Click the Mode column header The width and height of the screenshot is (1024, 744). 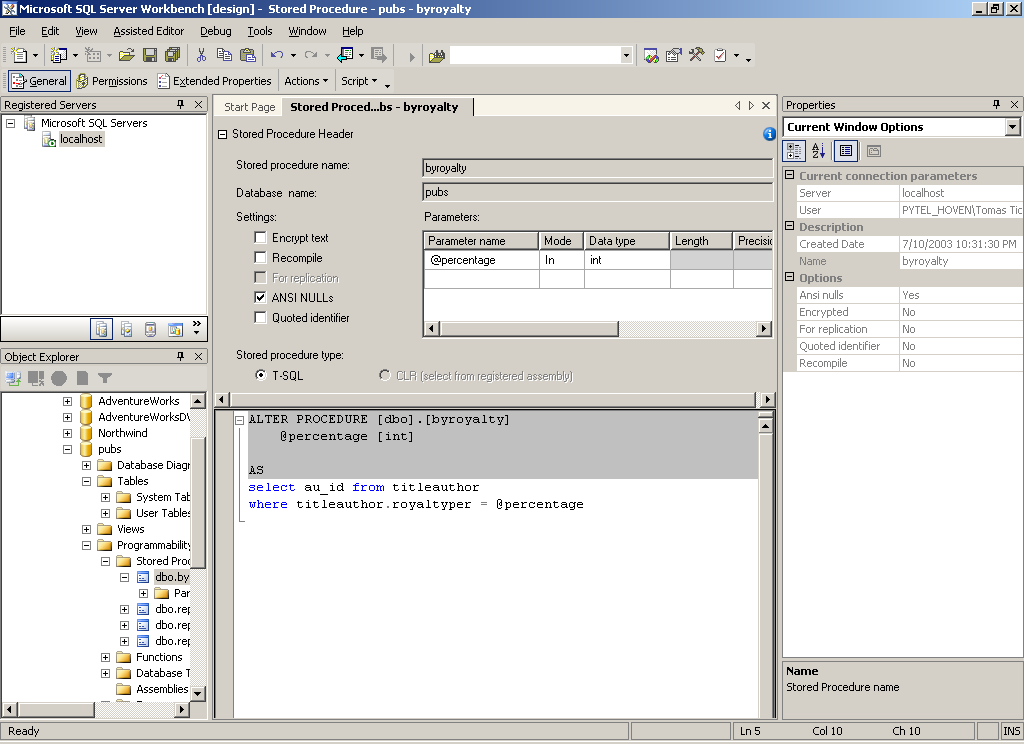562,241
